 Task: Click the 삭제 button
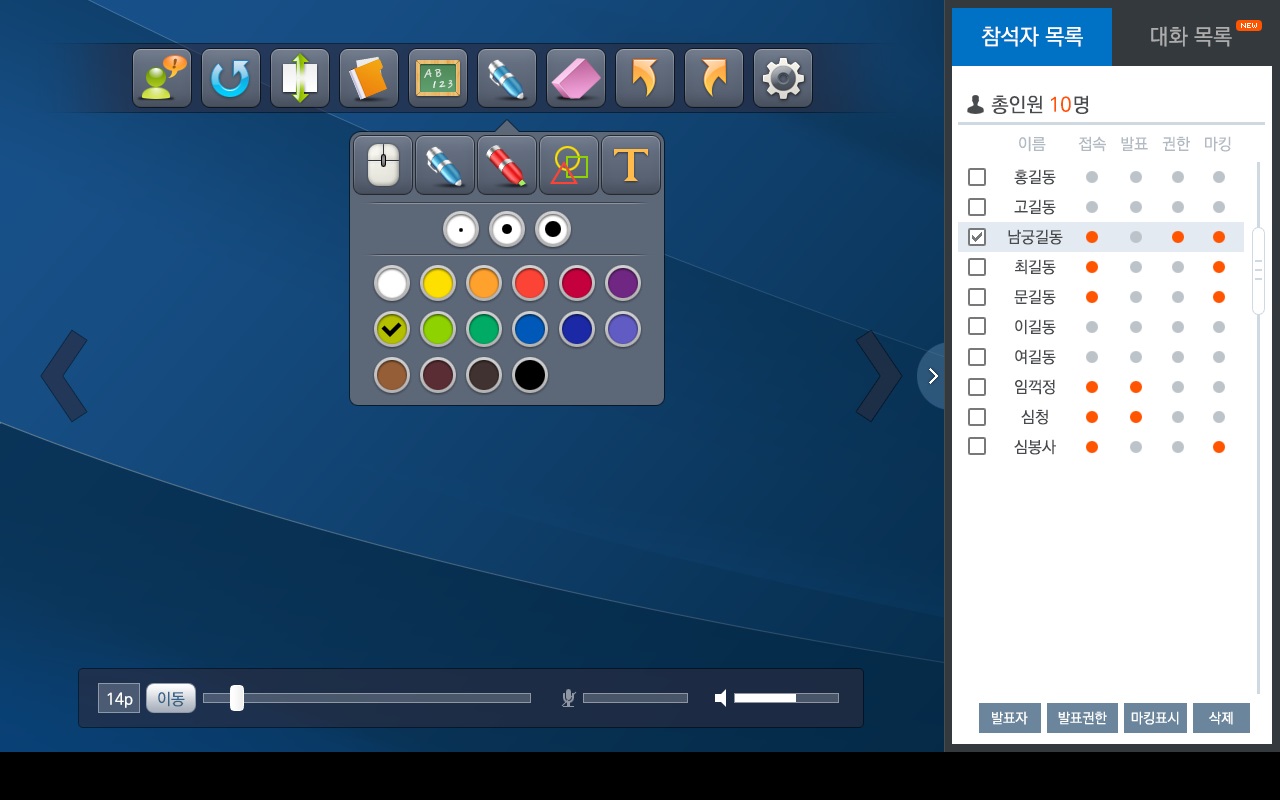click(1221, 718)
